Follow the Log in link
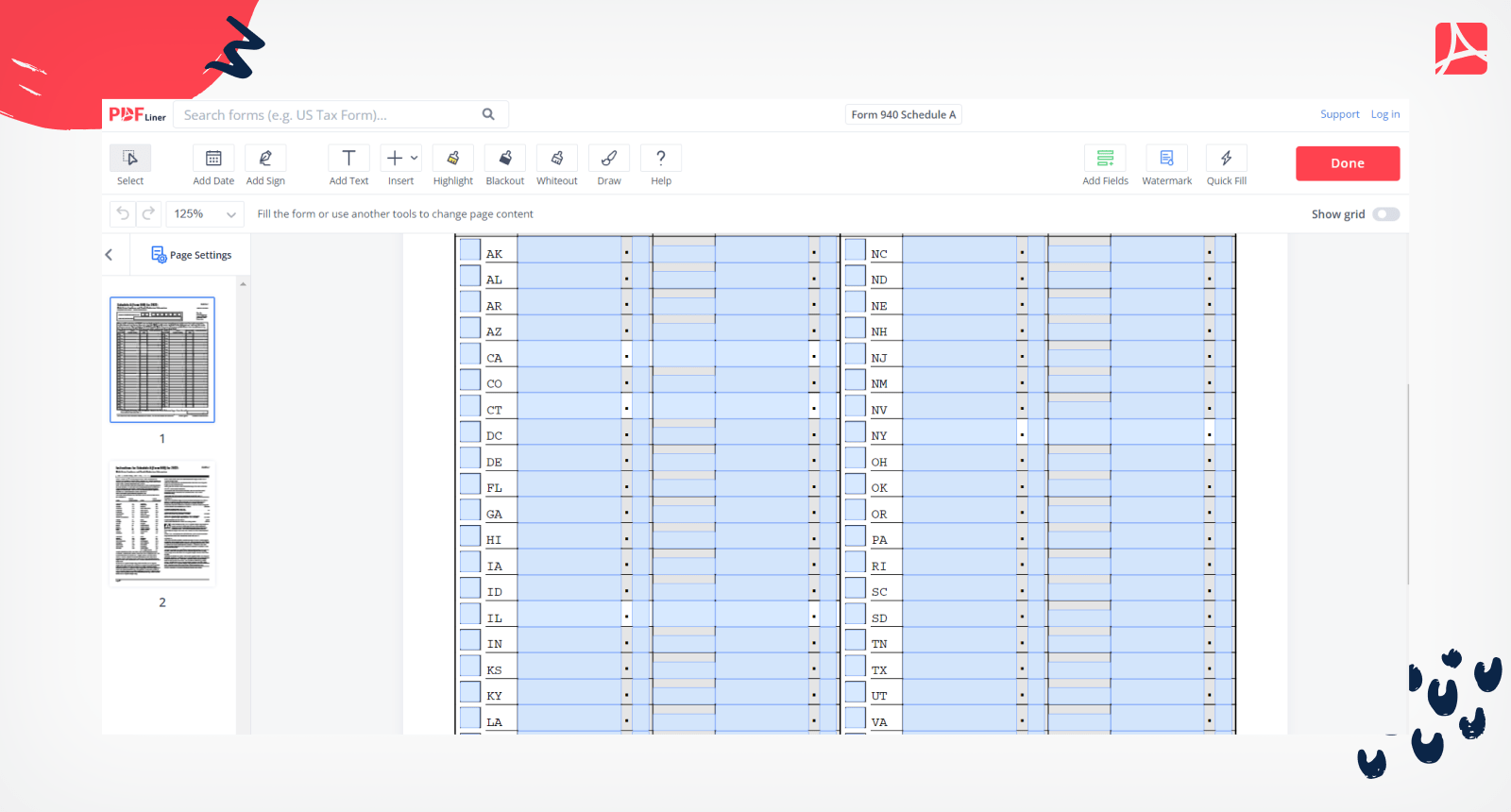 (1384, 114)
